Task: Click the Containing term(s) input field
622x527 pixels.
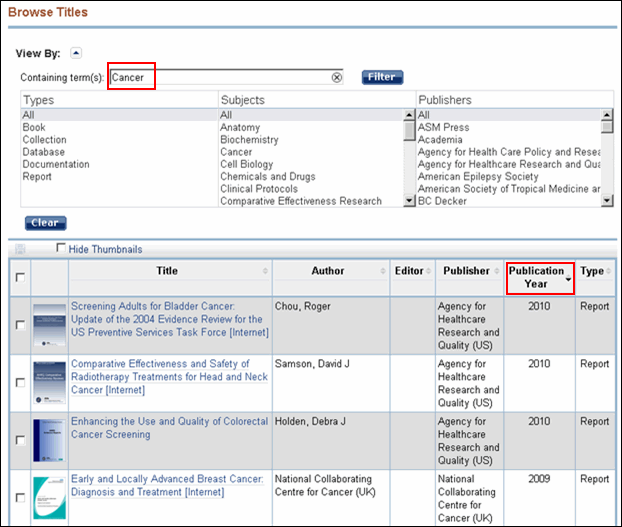Action: pyautogui.click(x=227, y=77)
